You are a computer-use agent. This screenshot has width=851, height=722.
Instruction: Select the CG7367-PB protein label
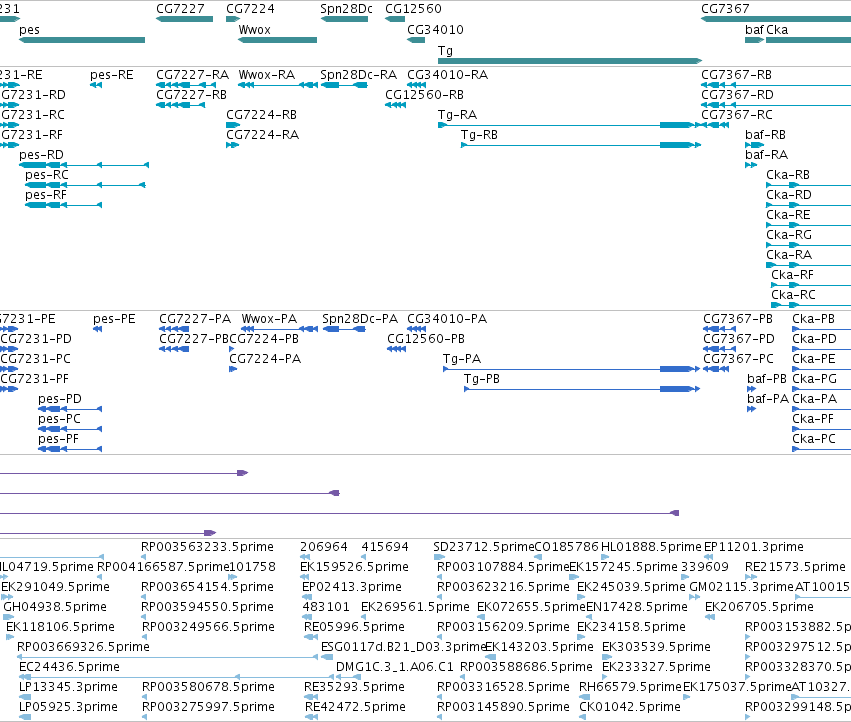pos(738,319)
